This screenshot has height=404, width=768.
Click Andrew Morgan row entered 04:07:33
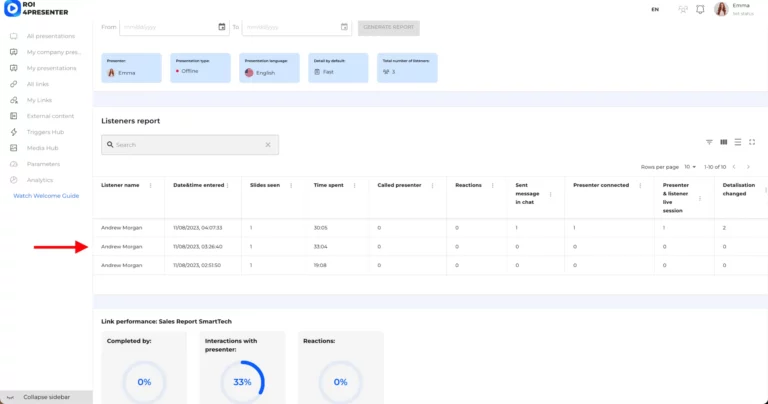coord(431,228)
